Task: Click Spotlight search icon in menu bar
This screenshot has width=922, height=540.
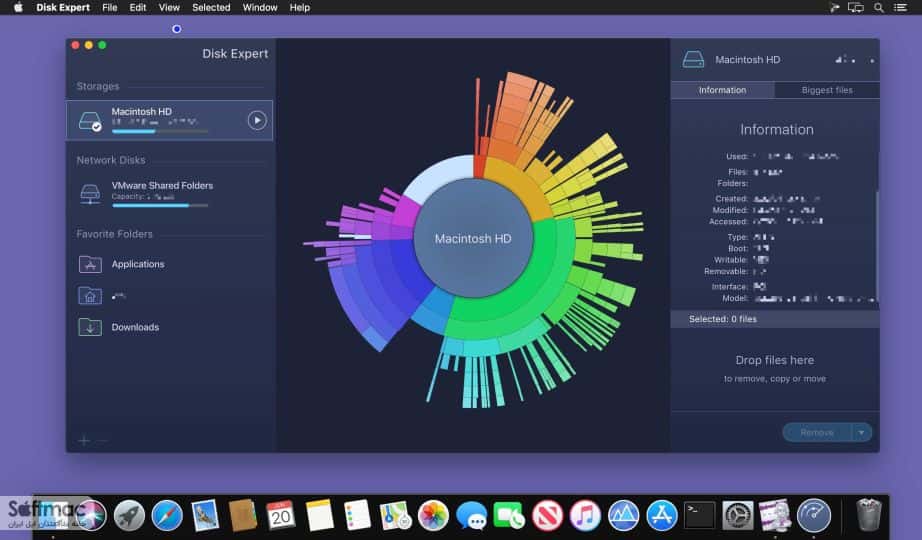Action: click(878, 8)
